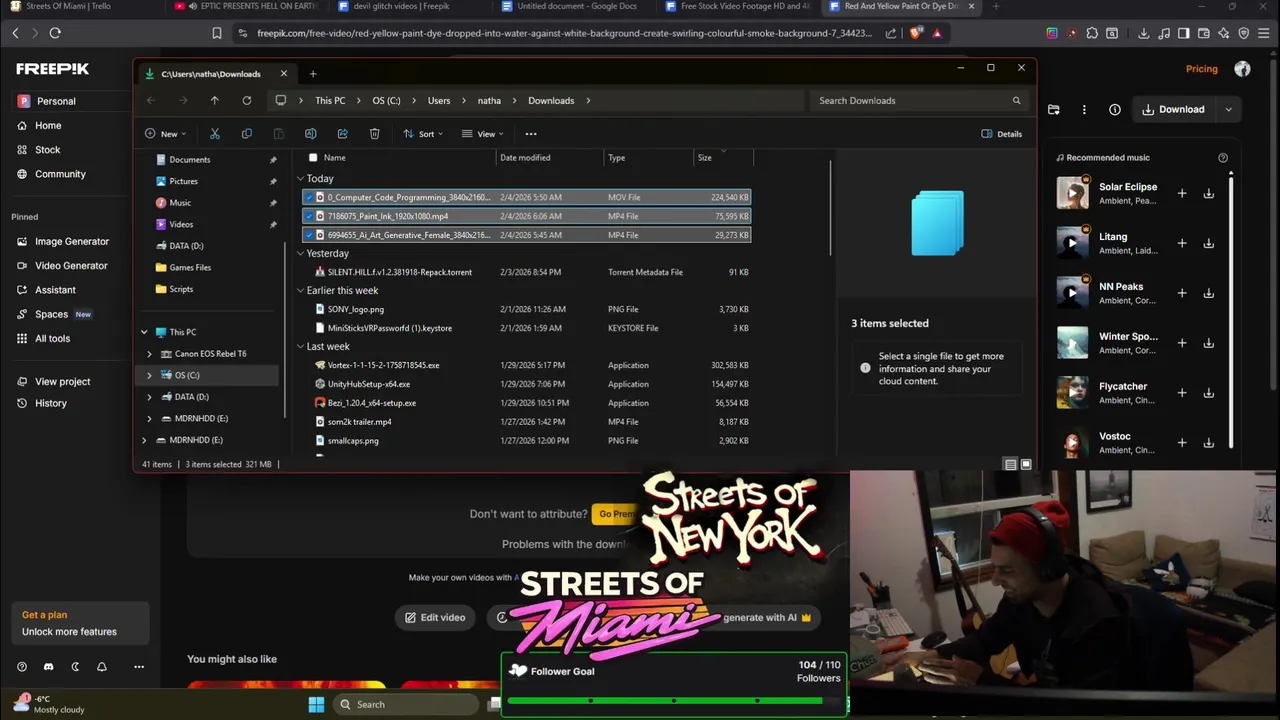The width and height of the screenshot is (1280, 720).
Task: Collapse the Yesterday file group
Action: click(x=301, y=254)
